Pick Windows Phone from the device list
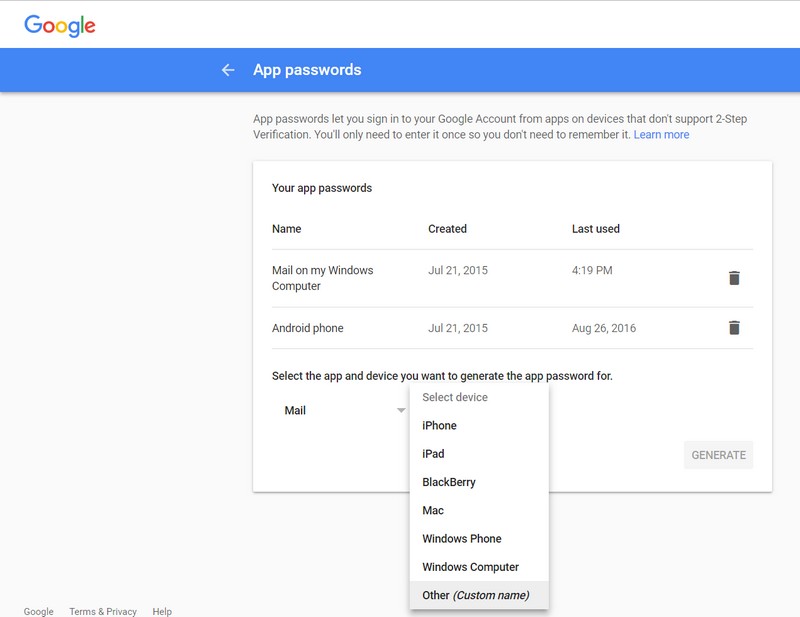Viewport: 800px width, 617px height. (x=479, y=538)
